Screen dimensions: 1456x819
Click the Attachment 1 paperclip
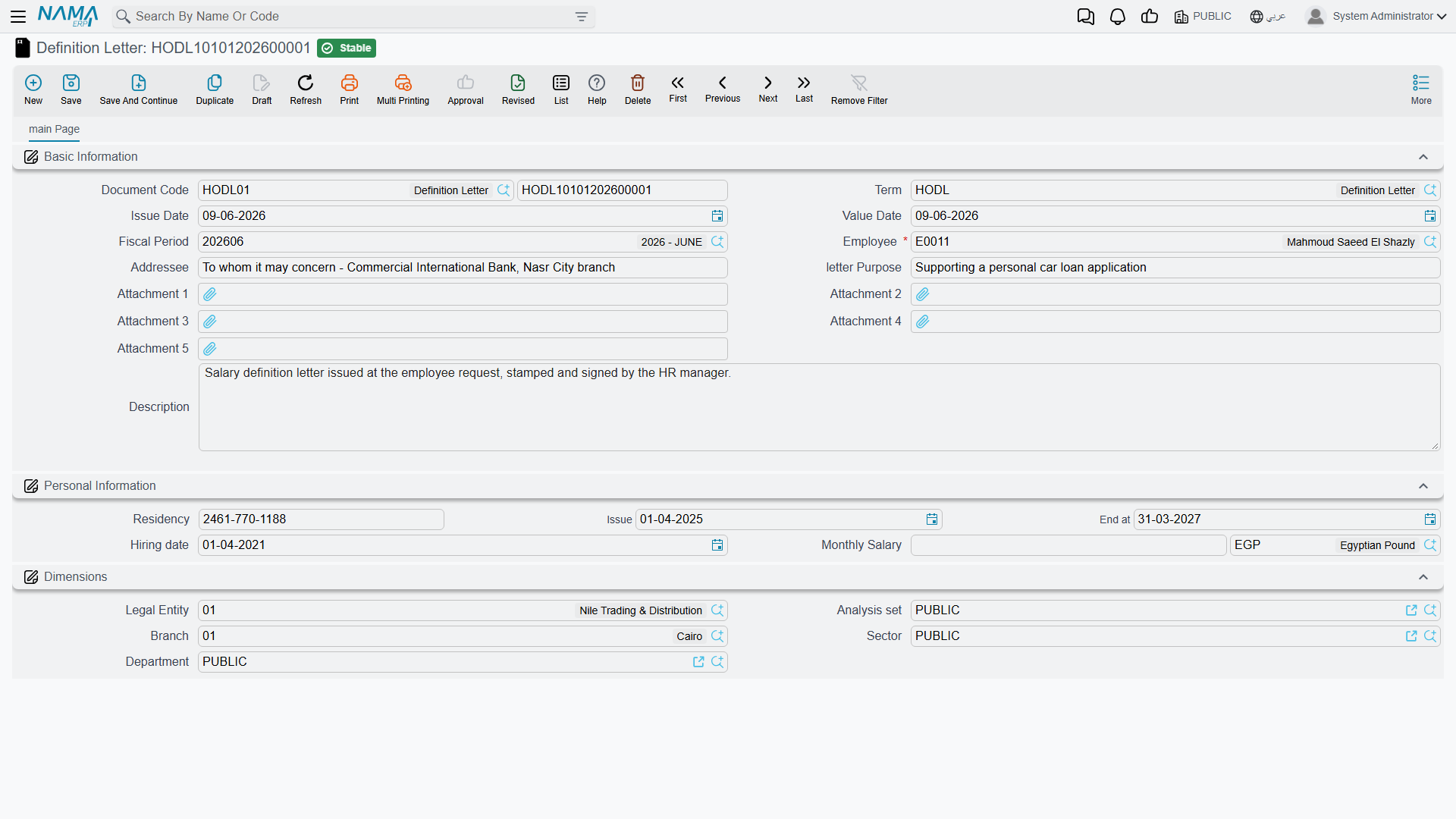click(x=210, y=294)
